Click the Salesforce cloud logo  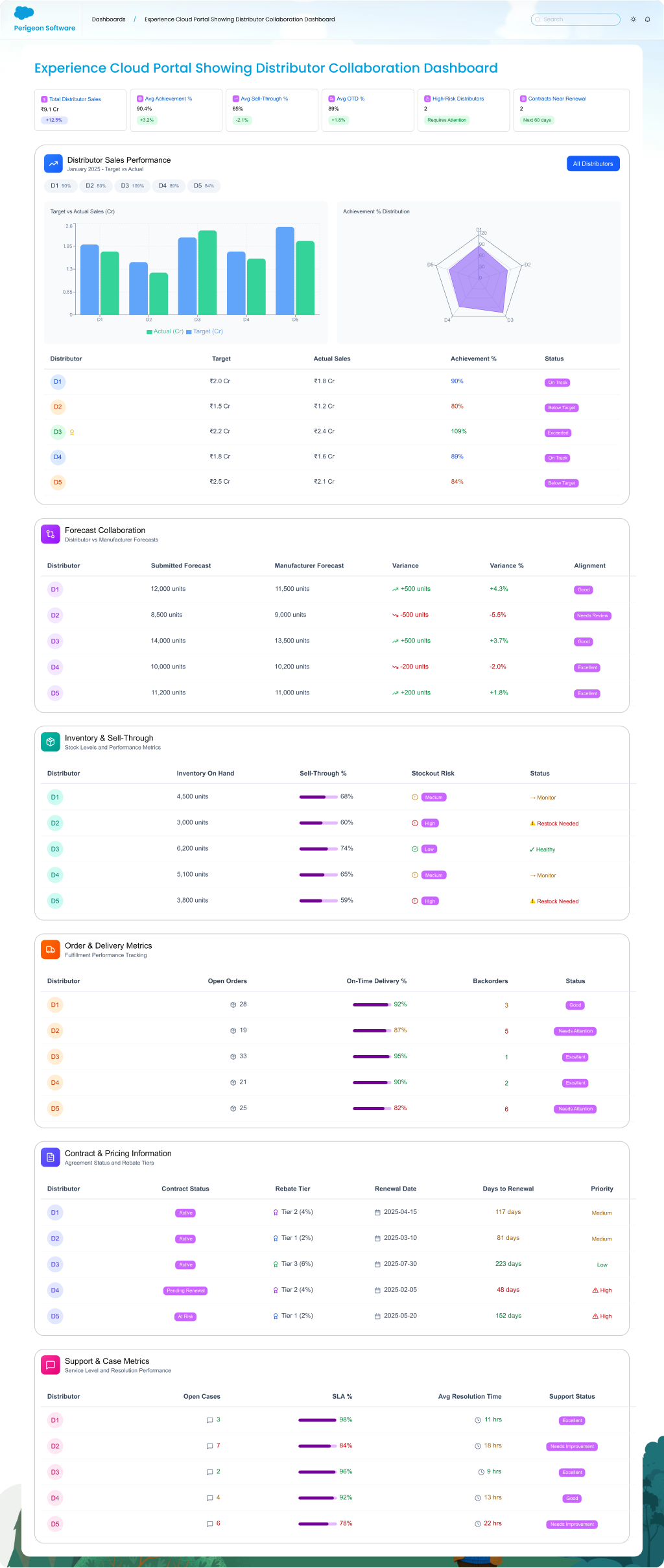click(24, 13)
